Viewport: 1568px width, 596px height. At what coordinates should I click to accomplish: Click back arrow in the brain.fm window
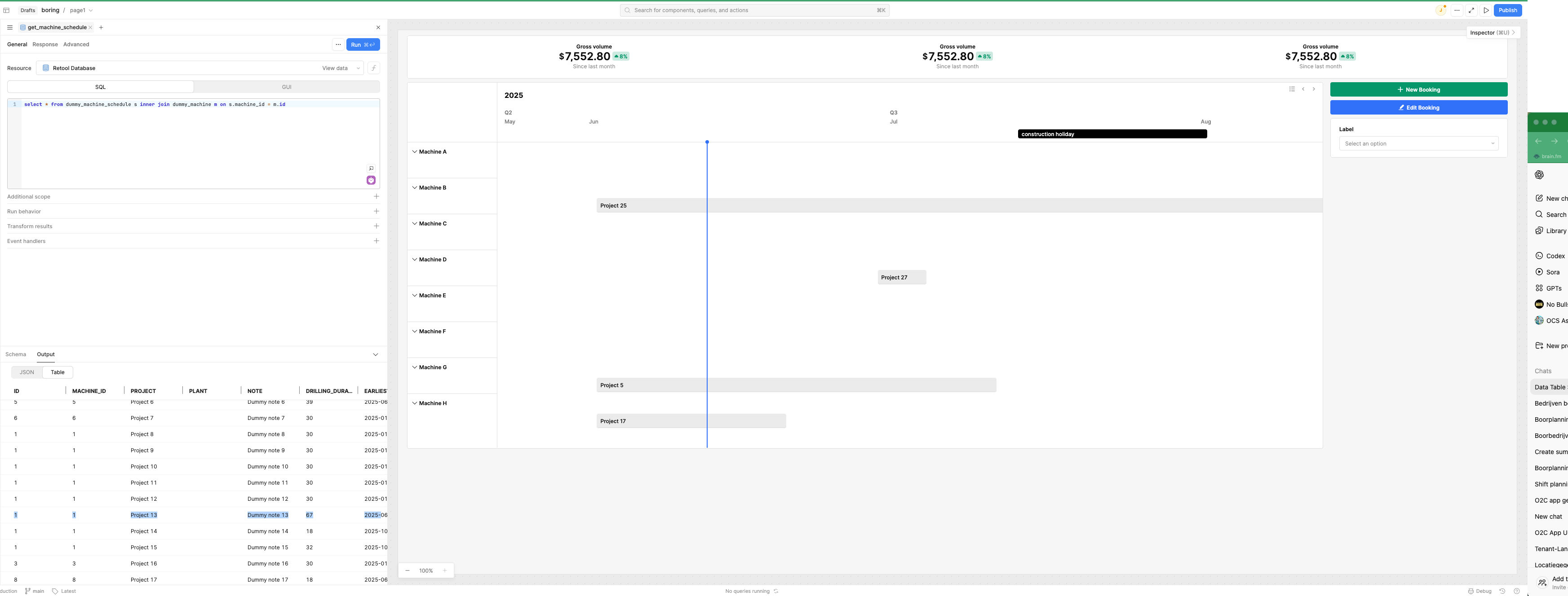click(1538, 141)
